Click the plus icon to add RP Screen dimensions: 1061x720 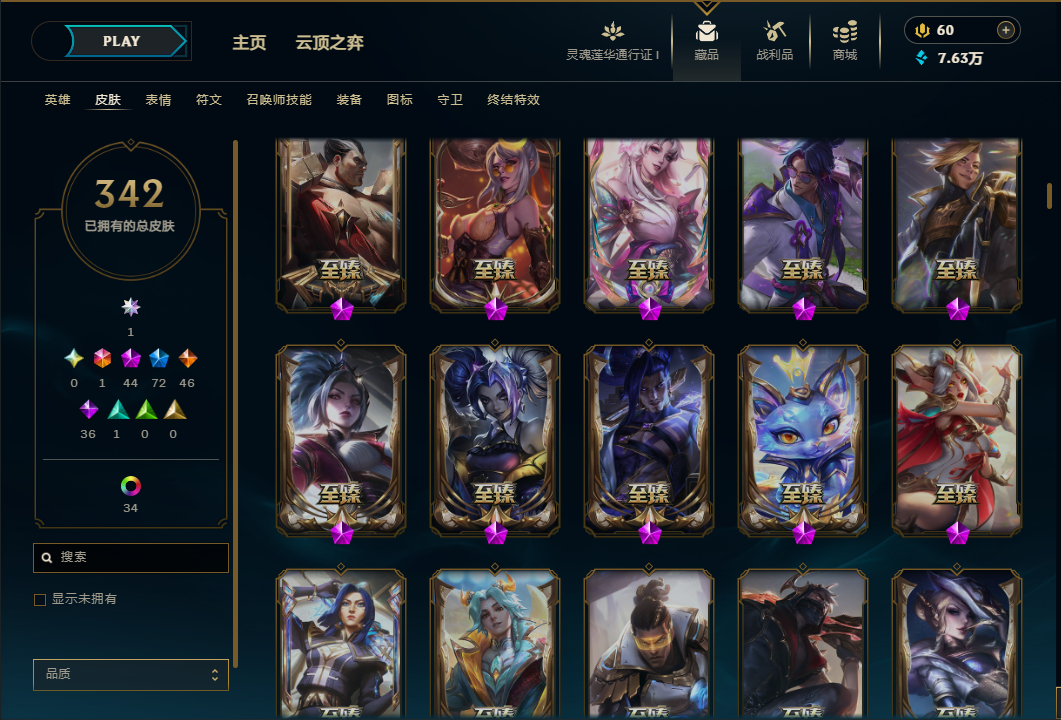pos(1006,30)
